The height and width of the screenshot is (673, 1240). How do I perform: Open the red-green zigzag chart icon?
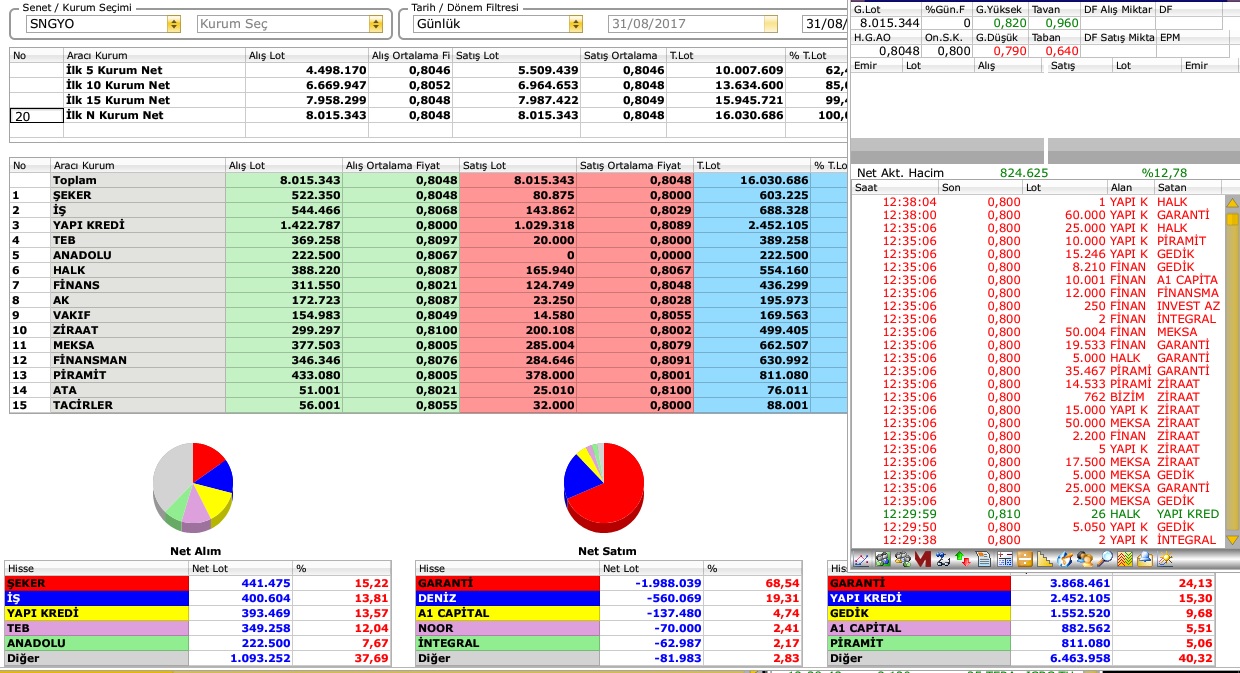click(1124, 559)
